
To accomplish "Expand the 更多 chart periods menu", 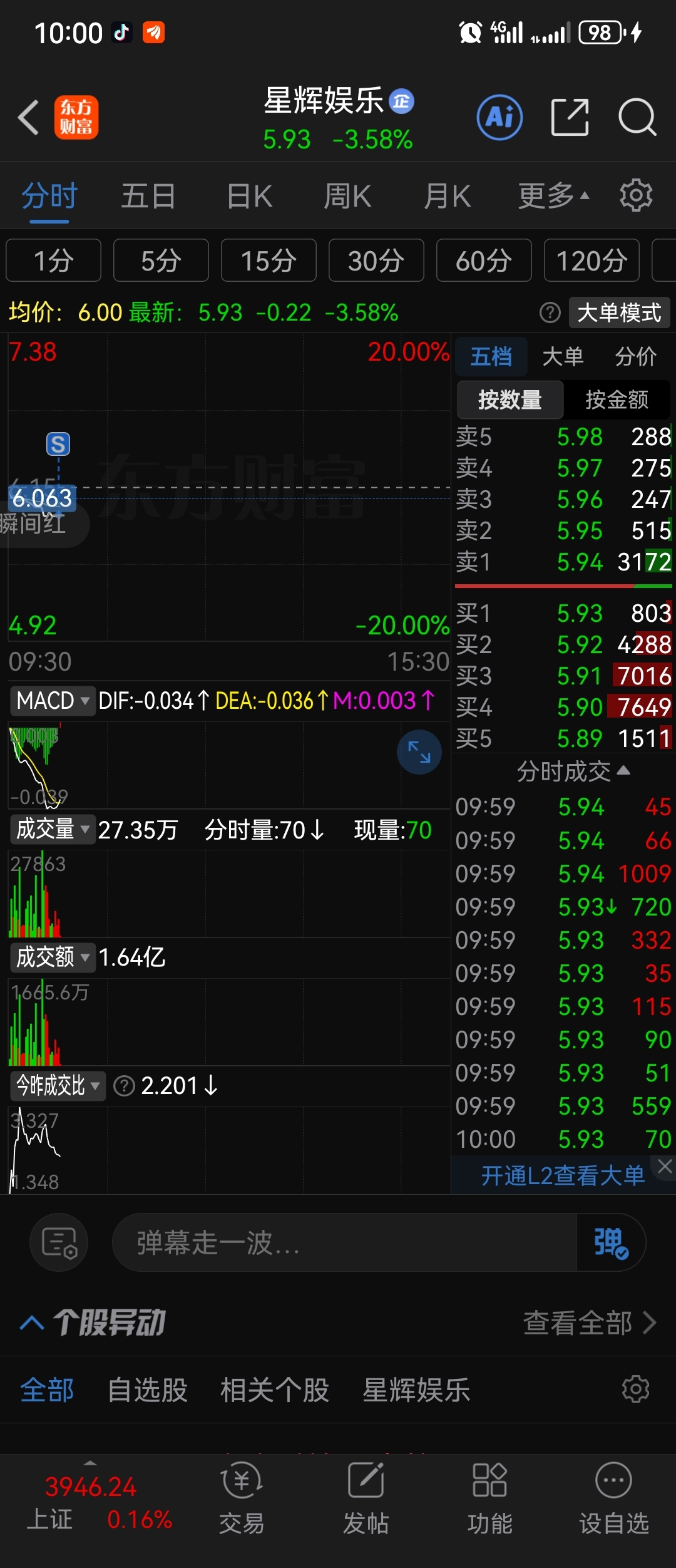I will pyautogui.click(x=553, y=195).
